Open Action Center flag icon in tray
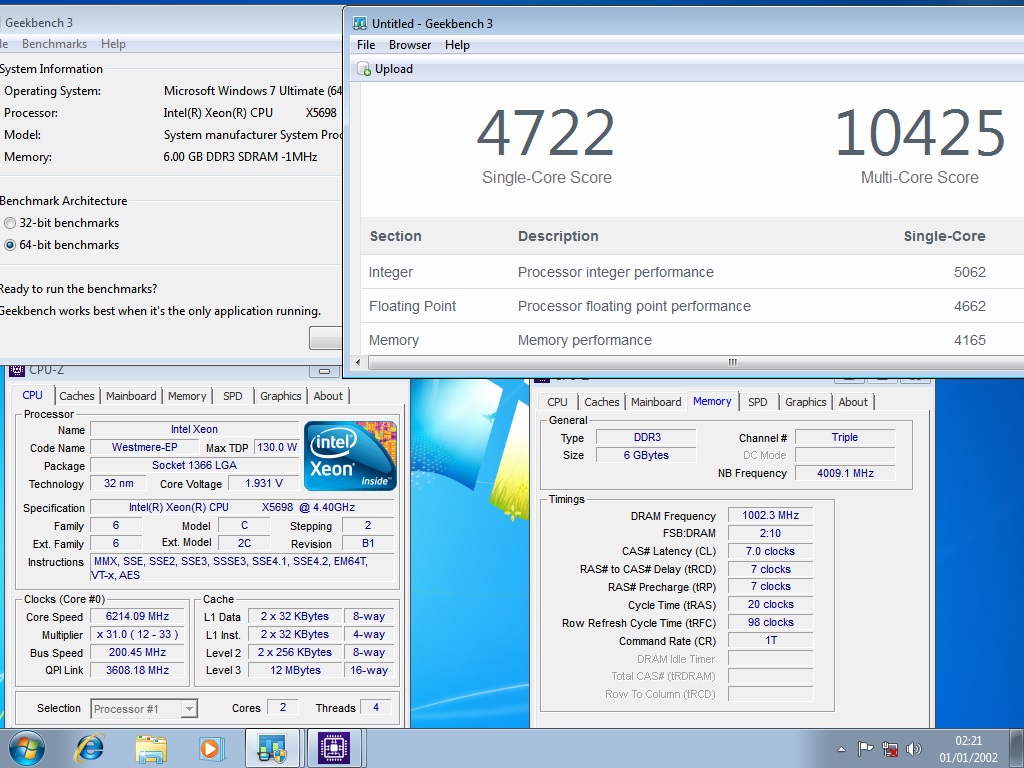Viewport: 1024px width, 768px height. coord(866,749)
